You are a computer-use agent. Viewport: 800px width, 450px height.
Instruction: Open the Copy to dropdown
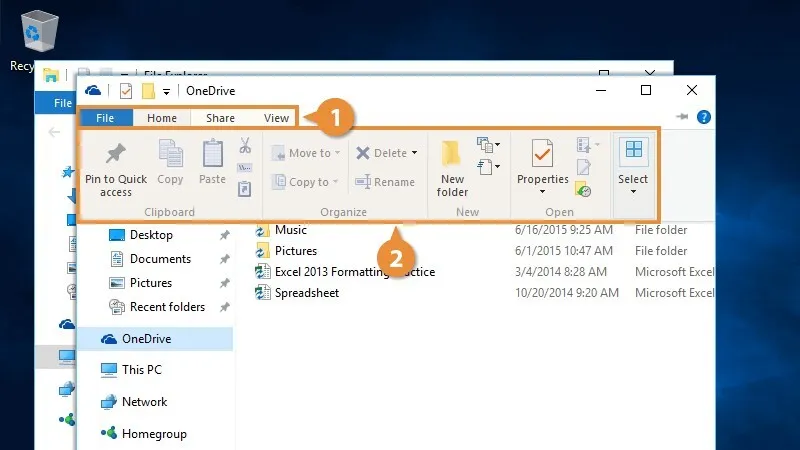point(306,182)
